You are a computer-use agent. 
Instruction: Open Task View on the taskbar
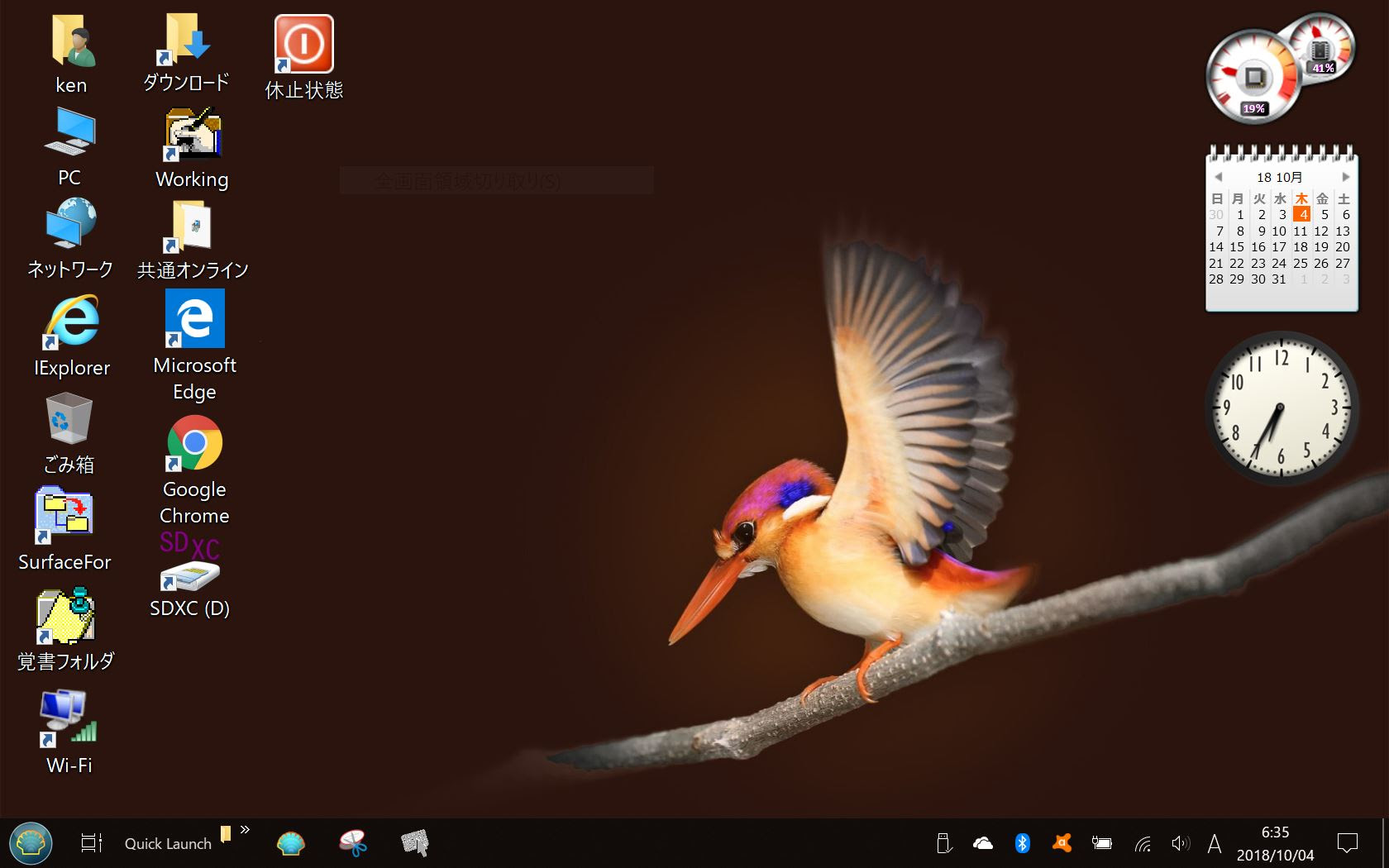92,843
